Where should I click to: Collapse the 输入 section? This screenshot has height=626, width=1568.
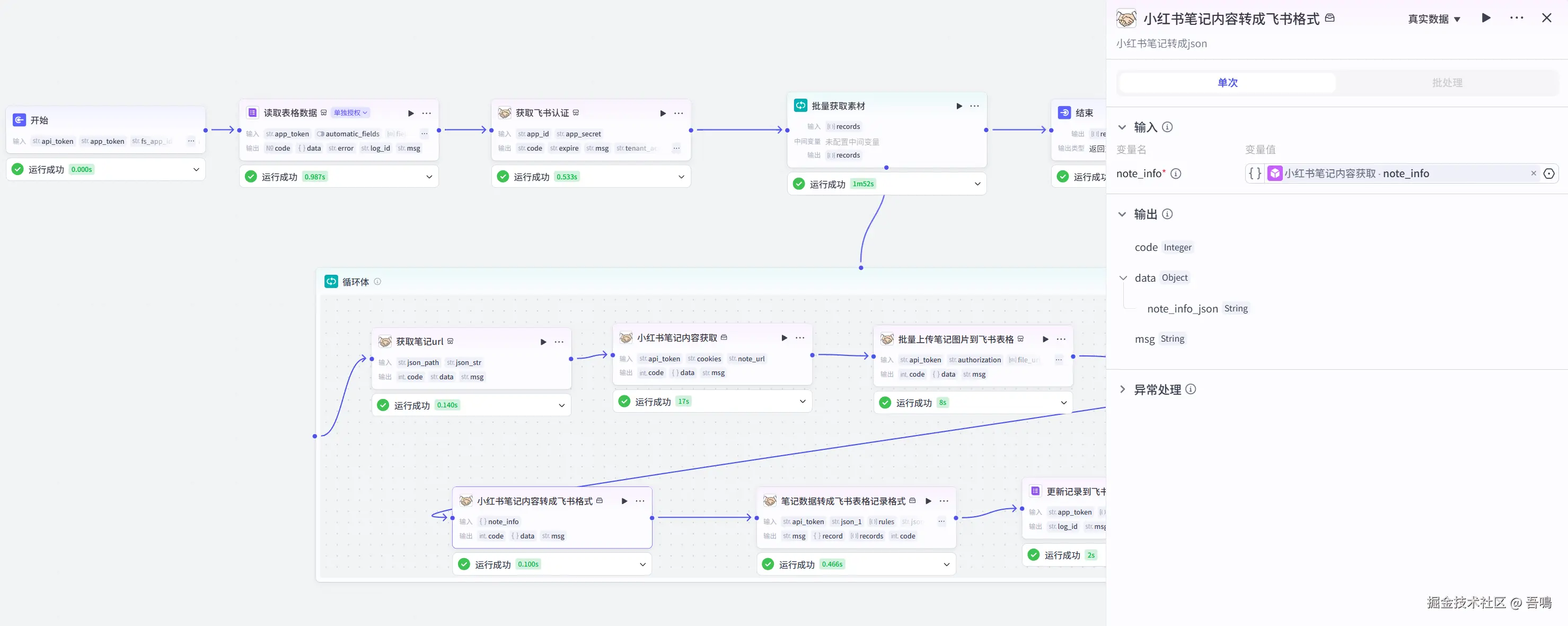pyautogui.click(x=1122, y=127)
